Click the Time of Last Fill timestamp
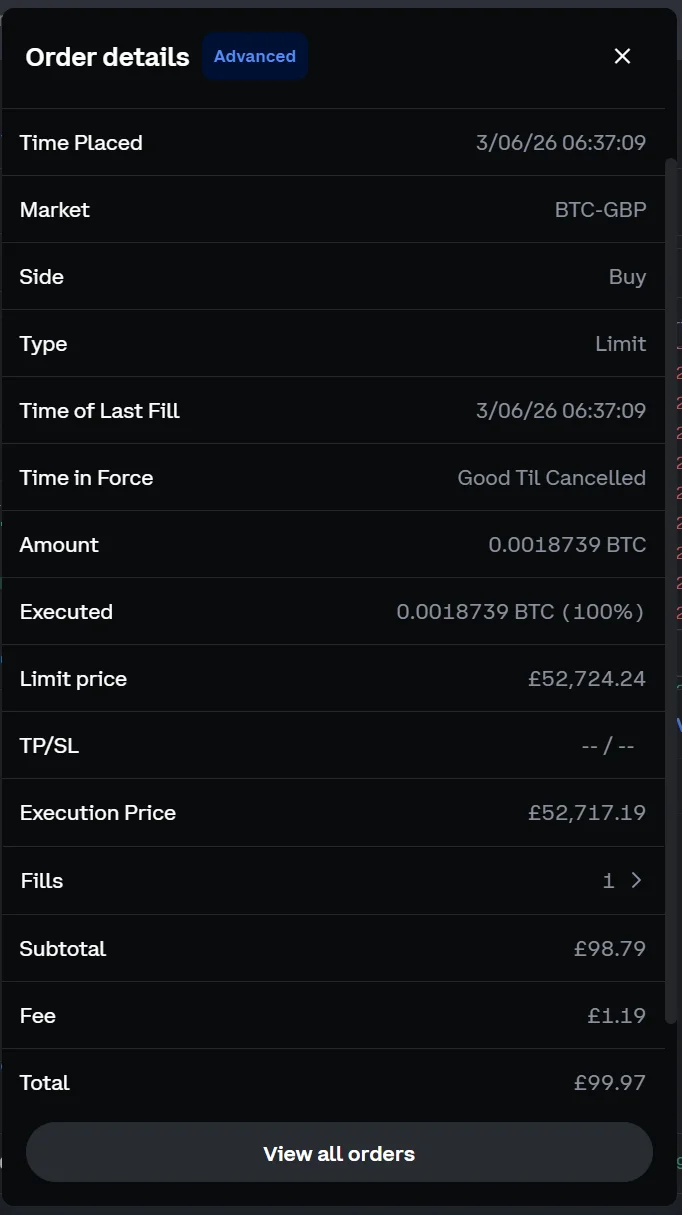 [x=560, y=410]
